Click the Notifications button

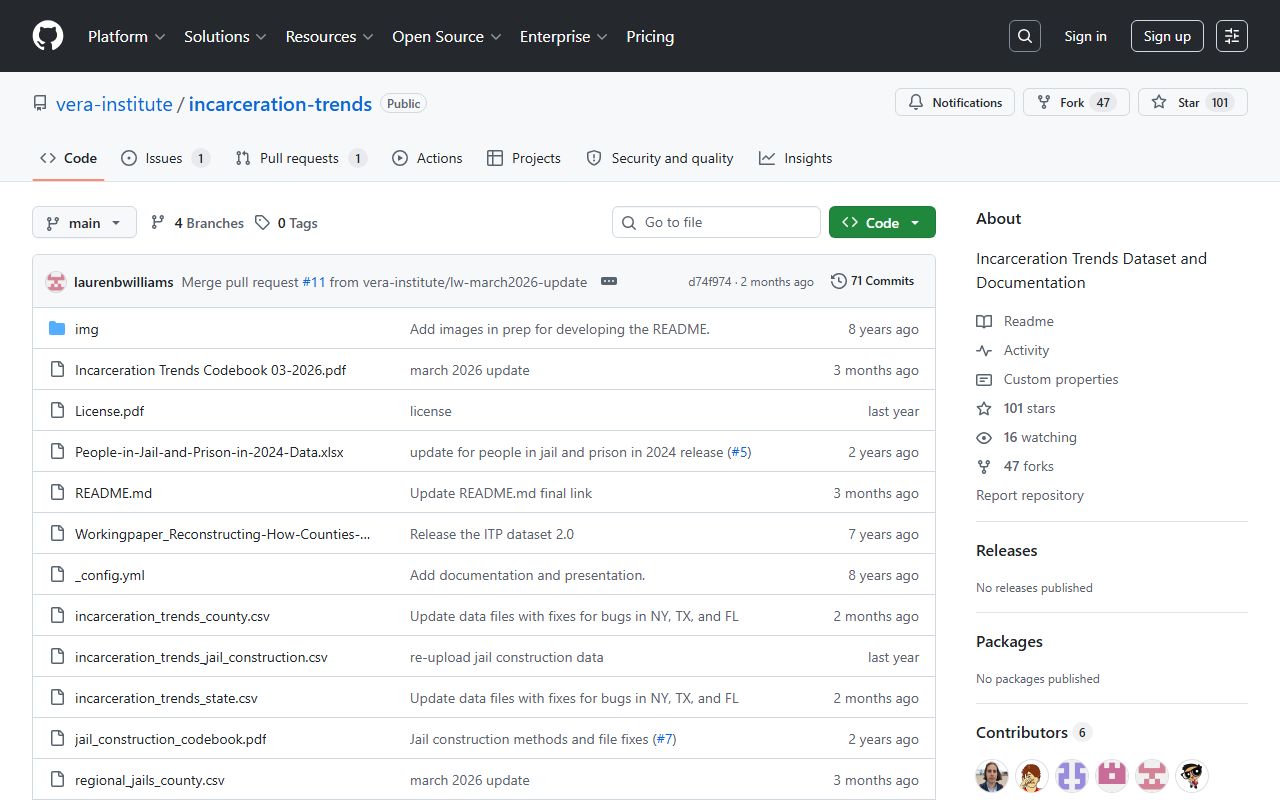[955, 102]
